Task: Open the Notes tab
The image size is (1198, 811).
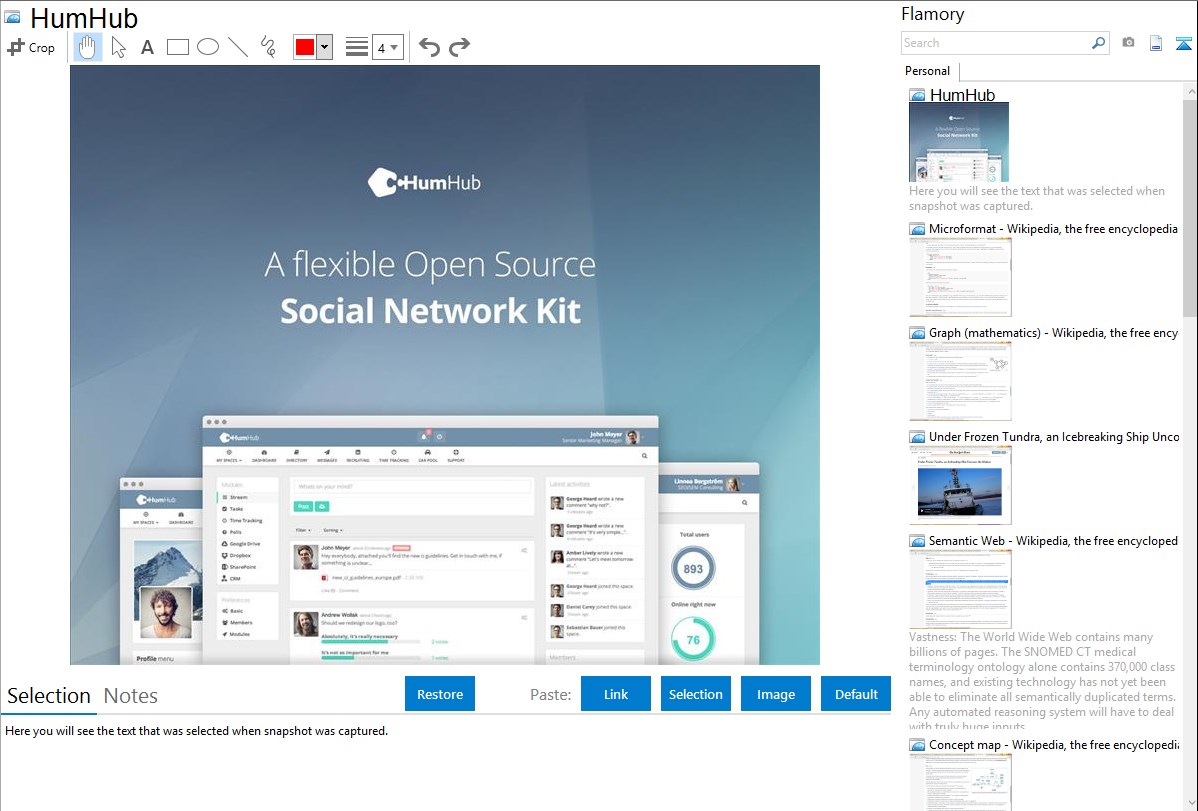Action: (131, 696)
